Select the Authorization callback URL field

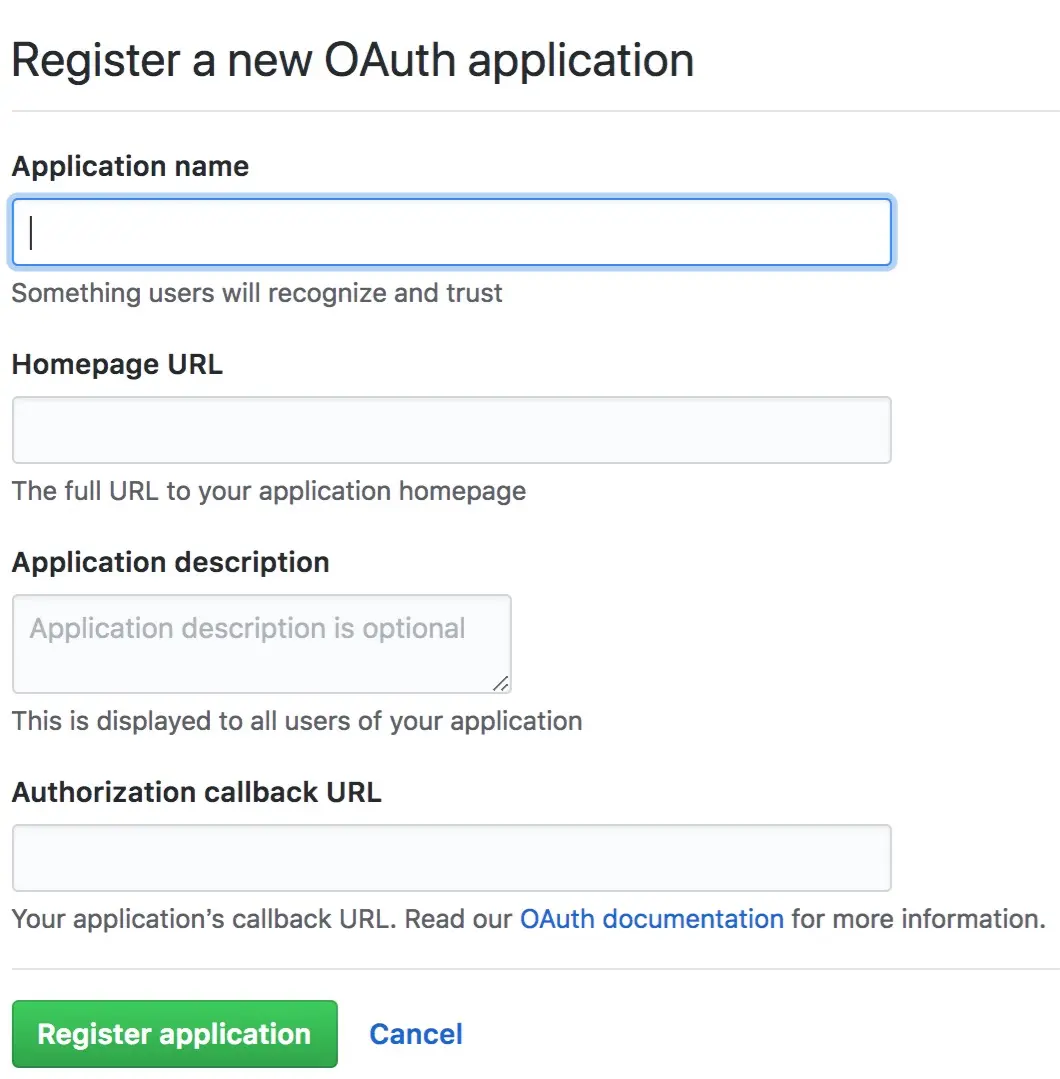click(451, 857)
